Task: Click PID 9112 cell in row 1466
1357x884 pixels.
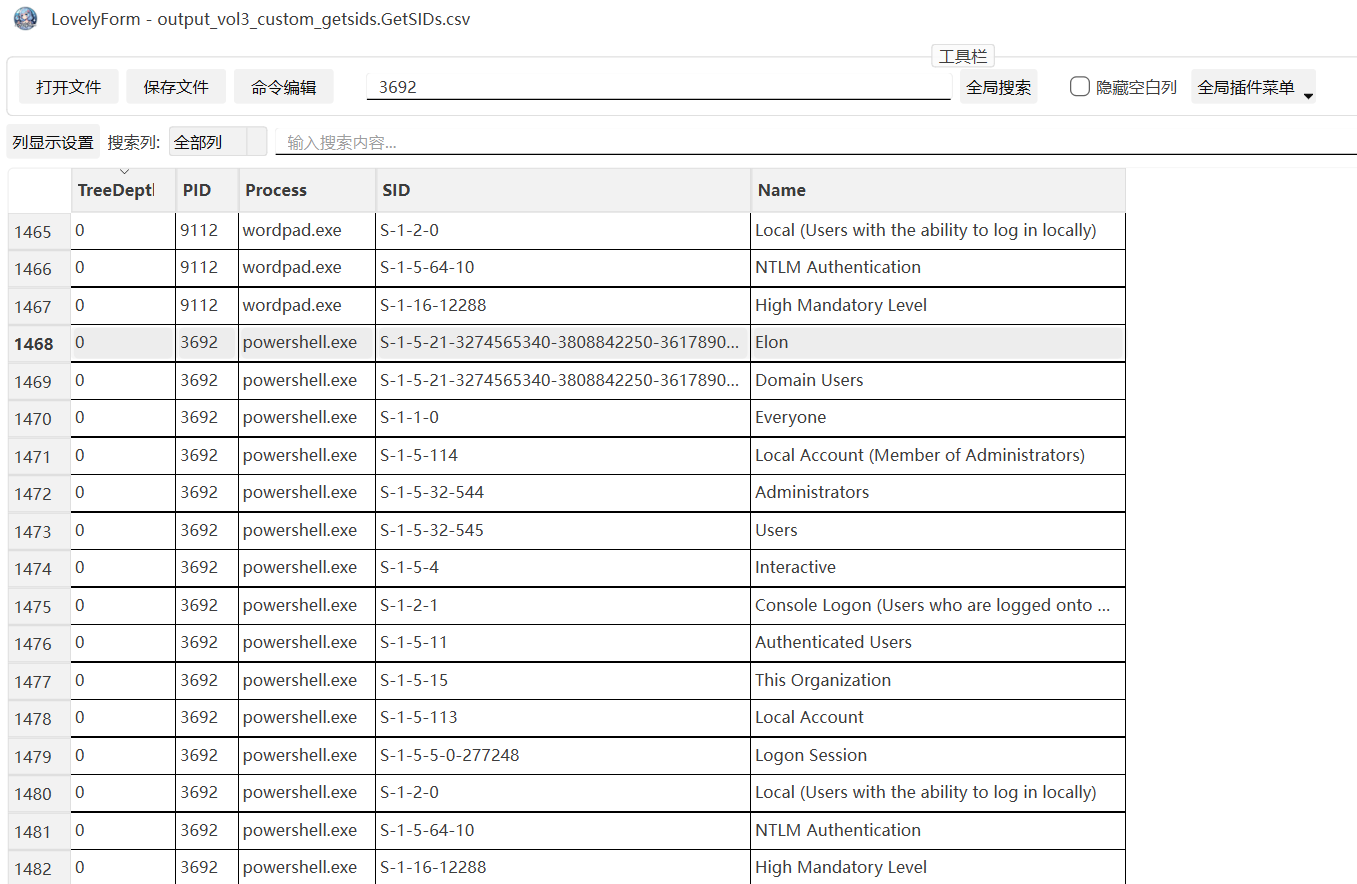Action: point(207,268)
